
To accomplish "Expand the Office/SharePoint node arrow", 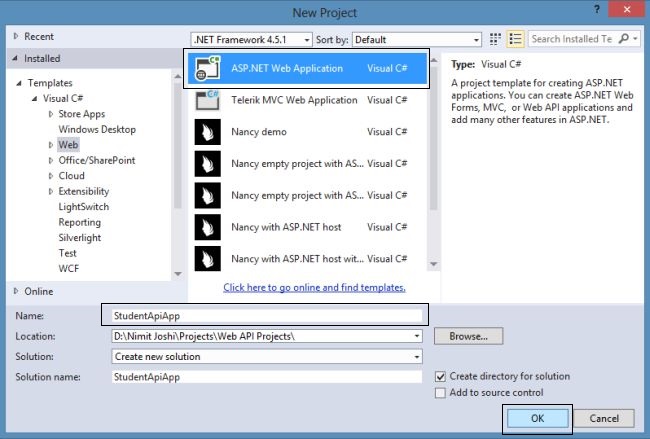I will (51, 160).
